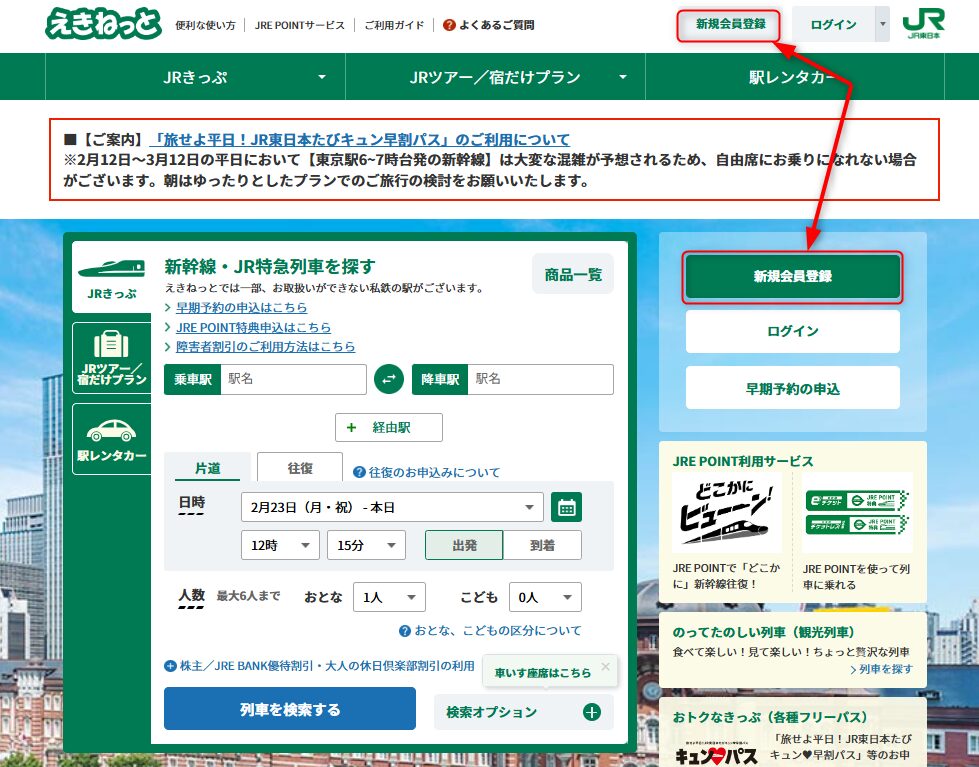Open the hour dropdown showing 12時
The image size is (979, 767).
pos(280,545)
